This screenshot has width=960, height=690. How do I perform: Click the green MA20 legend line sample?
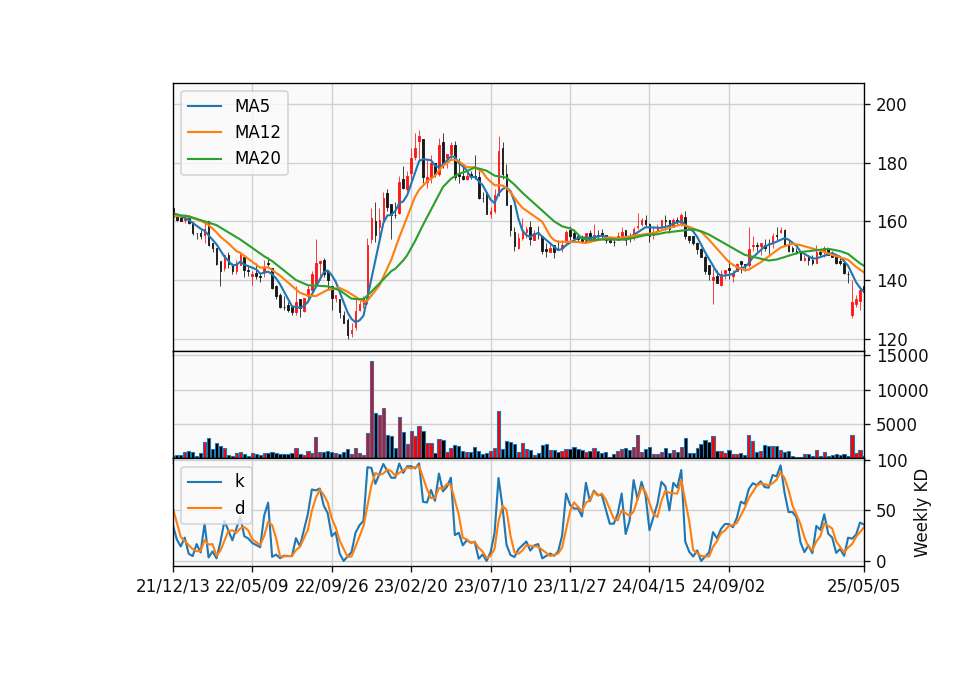tap(204, 159)
